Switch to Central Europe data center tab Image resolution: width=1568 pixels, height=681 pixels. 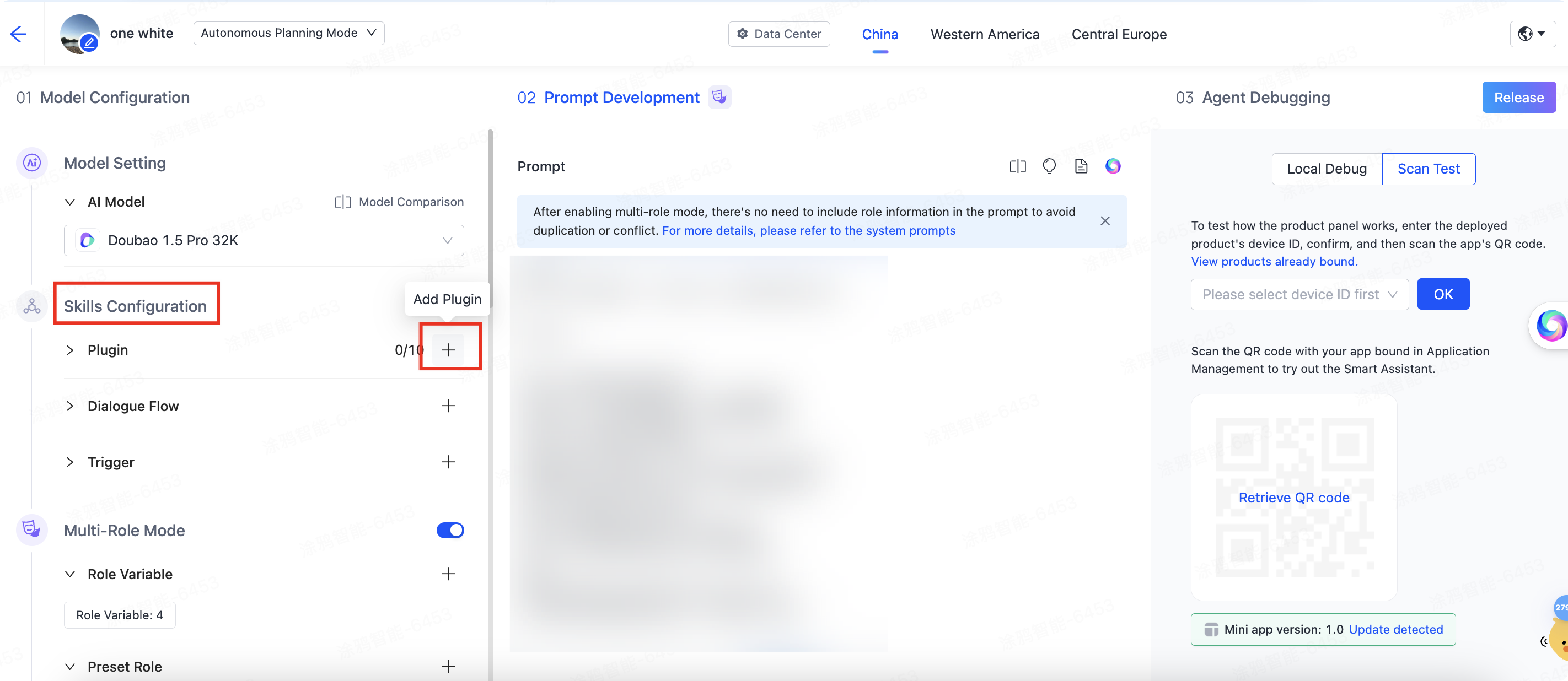[1119, 34]
